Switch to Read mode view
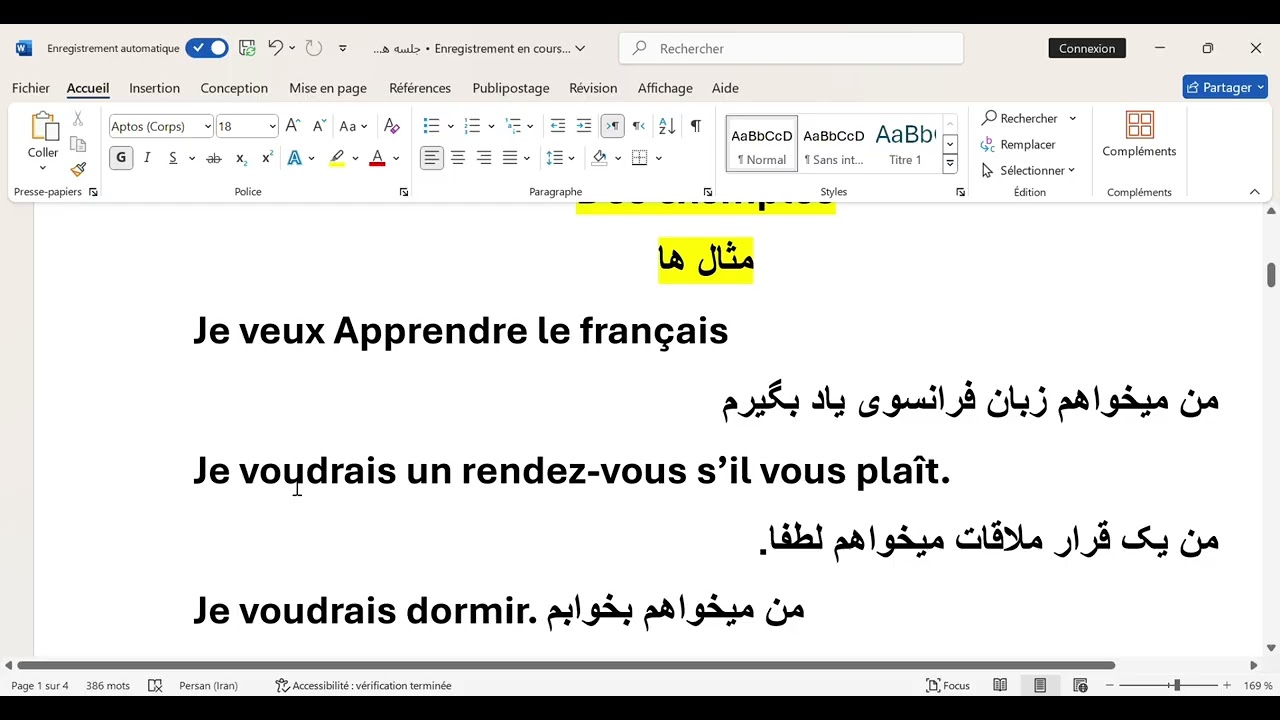 [x=1000, y=686]
